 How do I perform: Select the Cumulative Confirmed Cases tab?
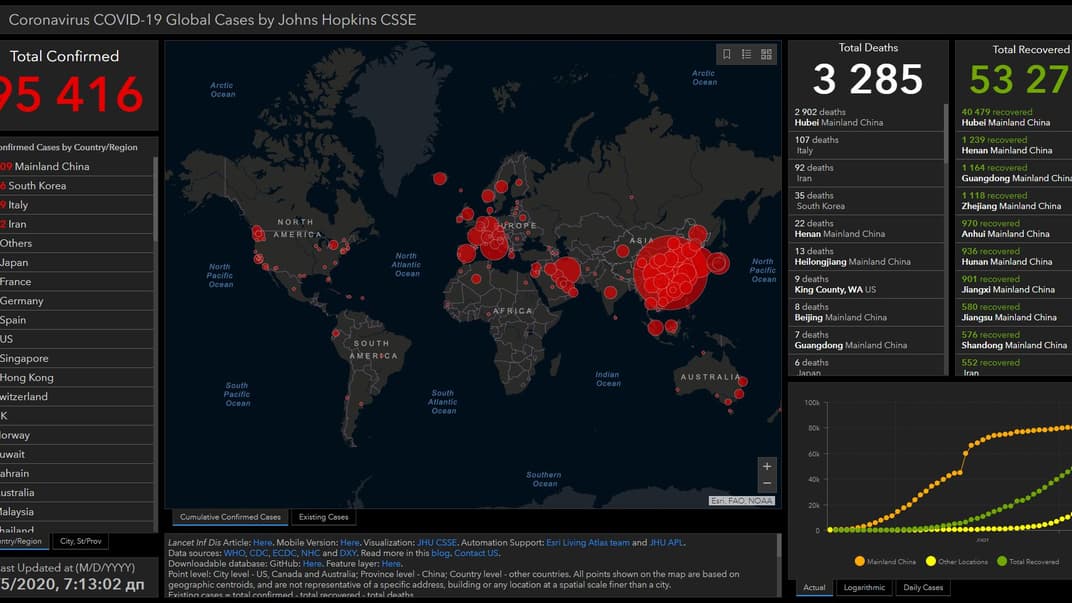[x=230, y=517]
